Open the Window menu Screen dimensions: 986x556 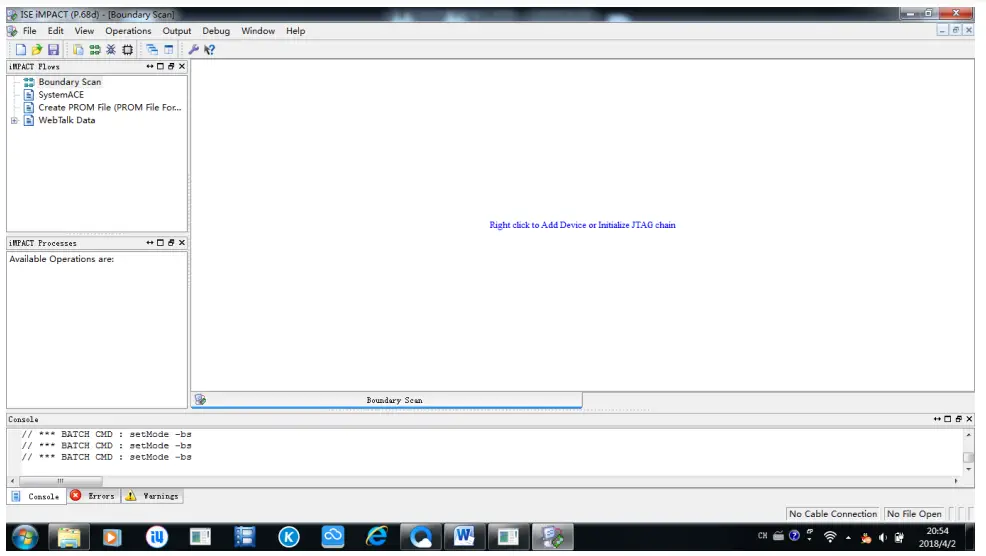pos(258,31)
